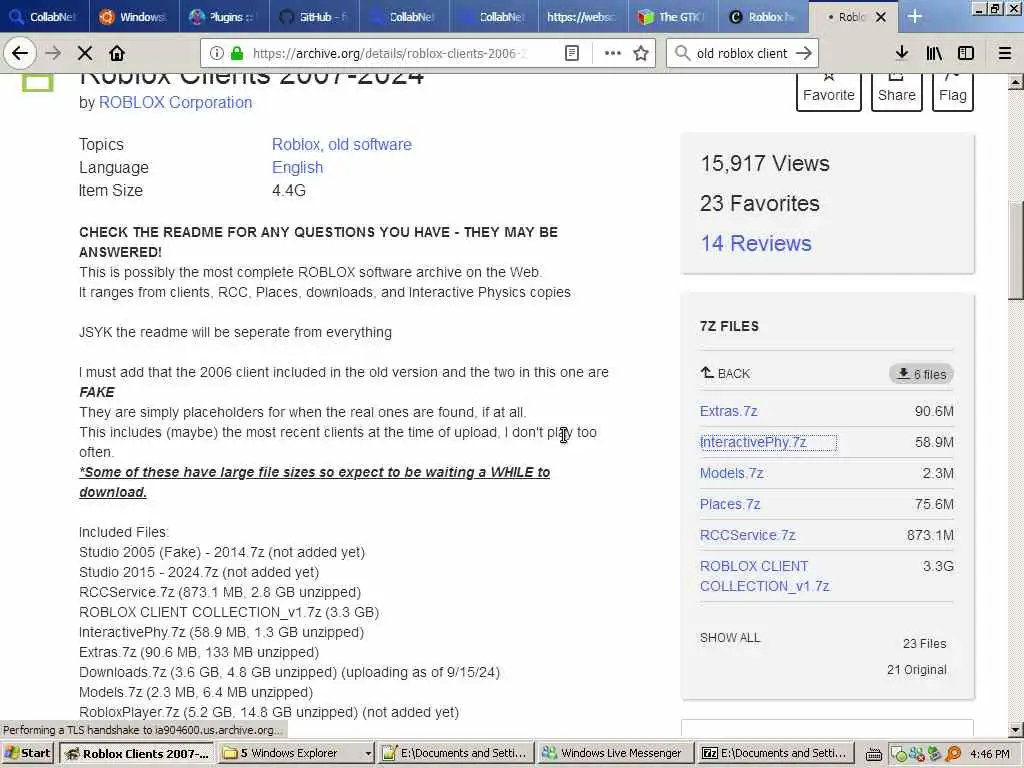Switch to Roblox Clients 2007 taskbar button
The height and width of the screenshot is (768, 1024).
point(136,753)
